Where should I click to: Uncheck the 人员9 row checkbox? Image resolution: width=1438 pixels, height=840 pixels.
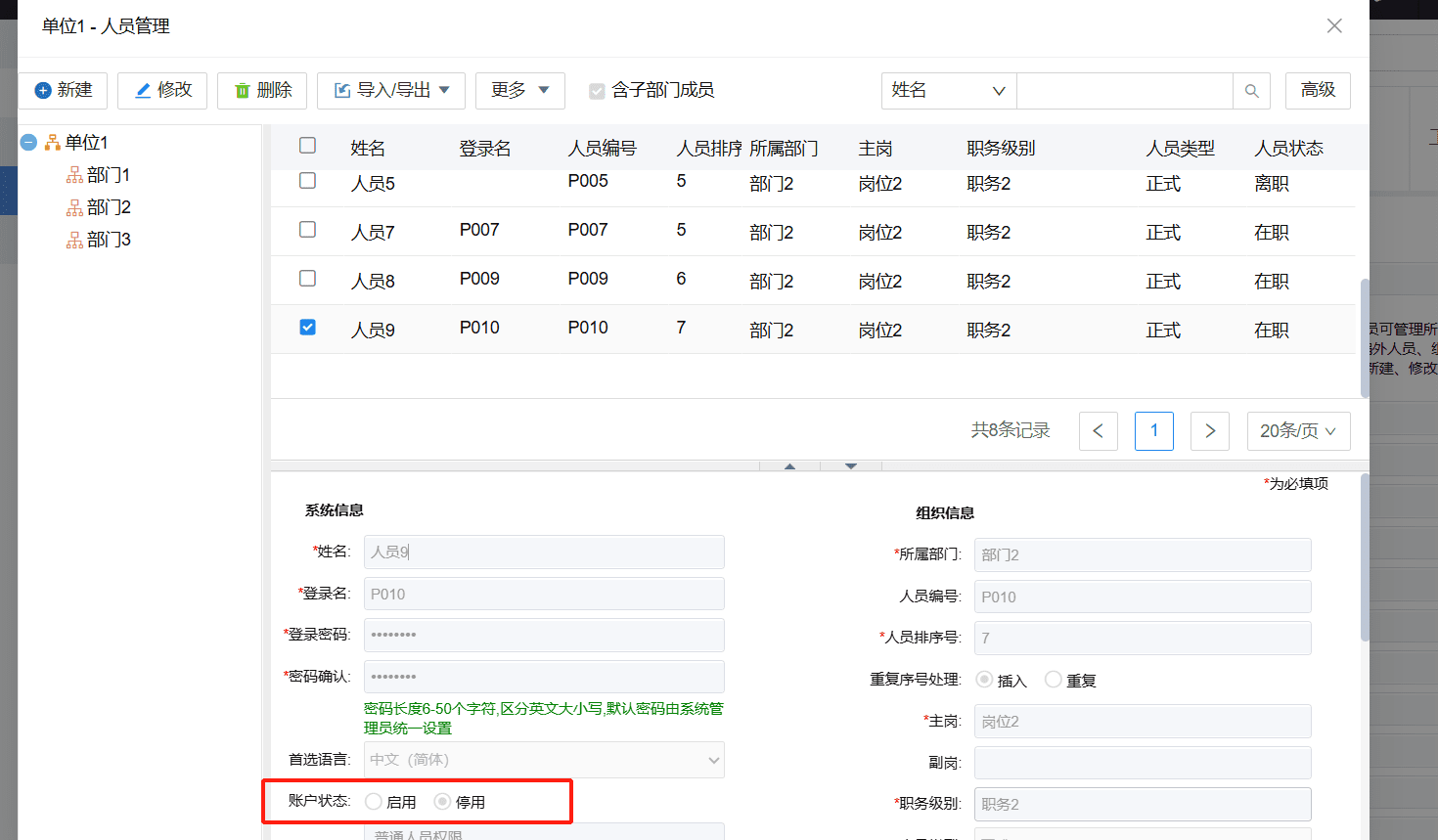[x=307, y=327]
